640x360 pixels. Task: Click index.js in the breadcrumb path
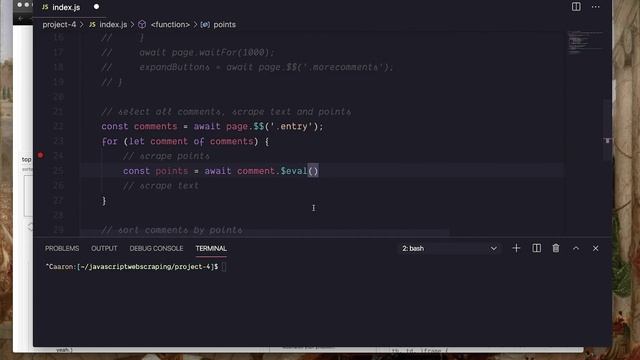pos(113,24)
